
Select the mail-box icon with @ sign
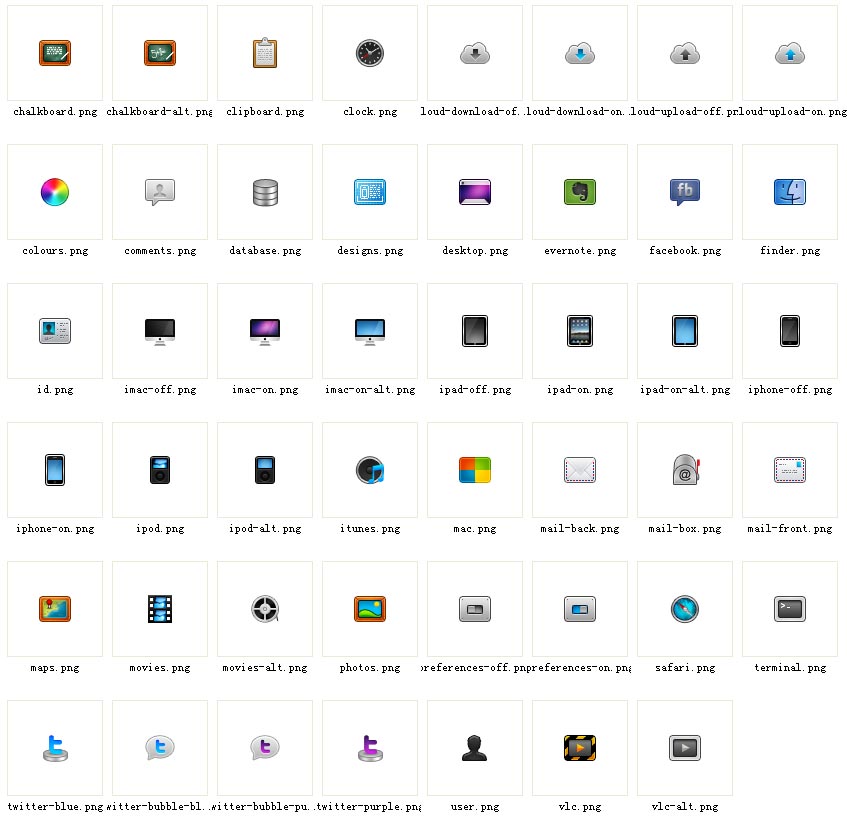[685, 469]
